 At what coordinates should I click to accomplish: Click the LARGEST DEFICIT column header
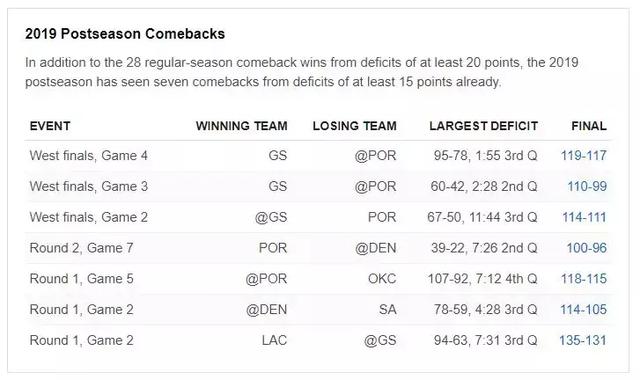coord(483,126)
